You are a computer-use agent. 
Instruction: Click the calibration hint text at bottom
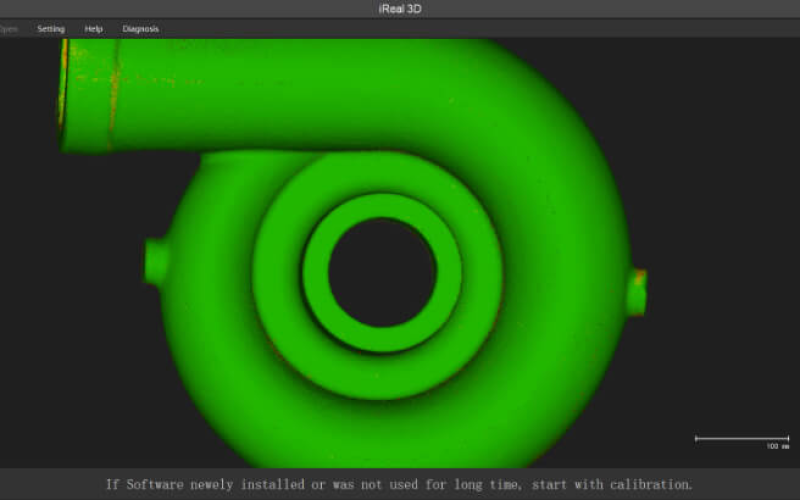[400, 484]
